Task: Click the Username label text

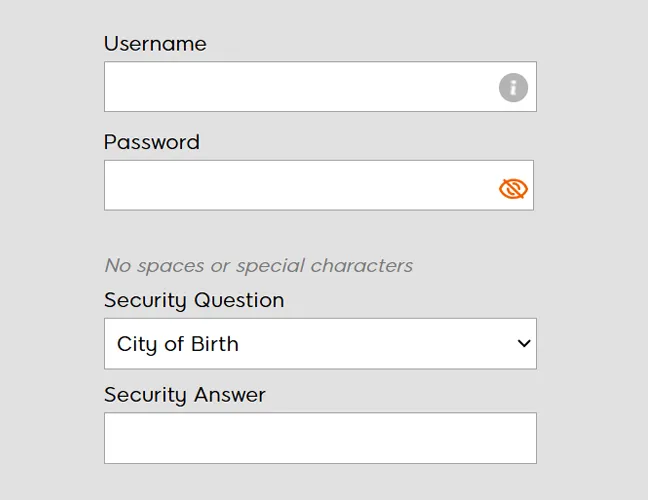Action: [x=155, y=43]
